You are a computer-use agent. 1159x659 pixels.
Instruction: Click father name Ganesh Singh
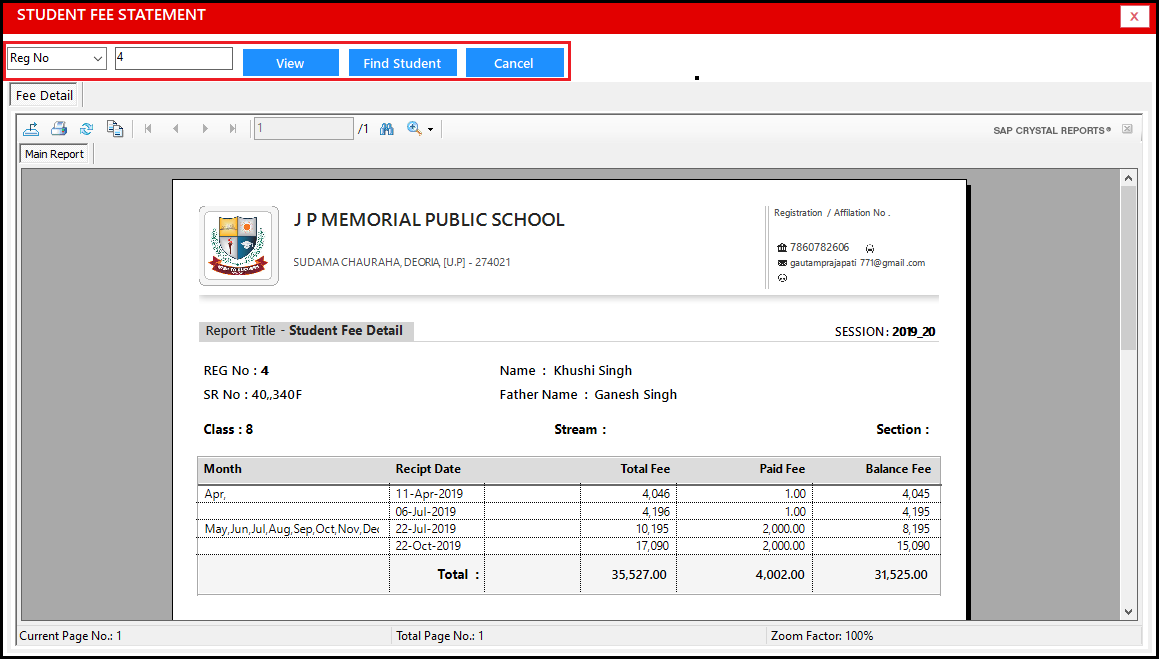636,395
